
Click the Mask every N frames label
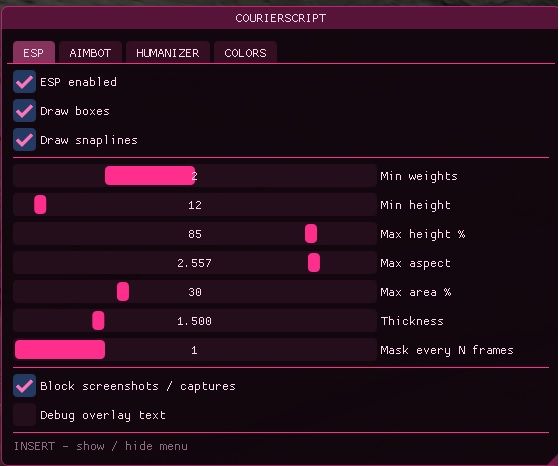coord(447,350)
